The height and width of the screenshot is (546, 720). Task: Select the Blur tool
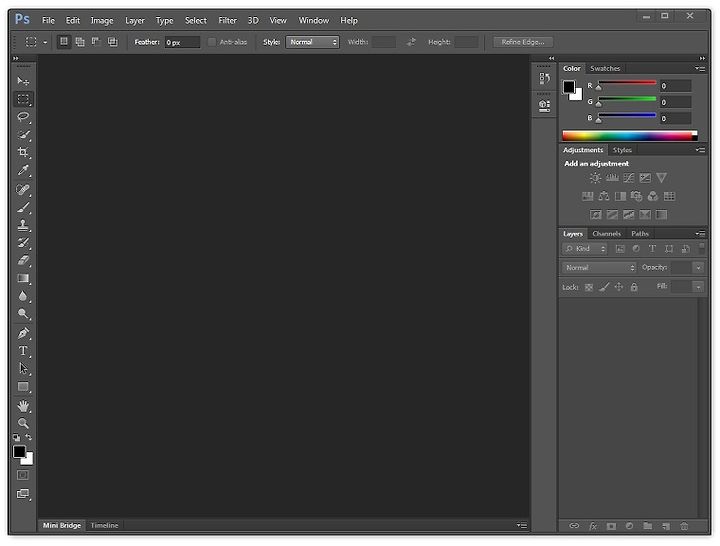[x=23, y=296]
